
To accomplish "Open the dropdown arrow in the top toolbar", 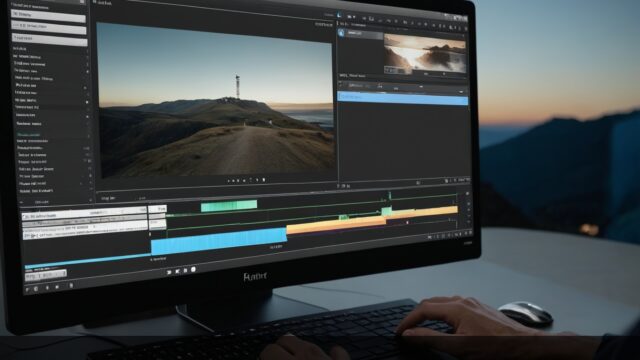I will pos(354,17).
